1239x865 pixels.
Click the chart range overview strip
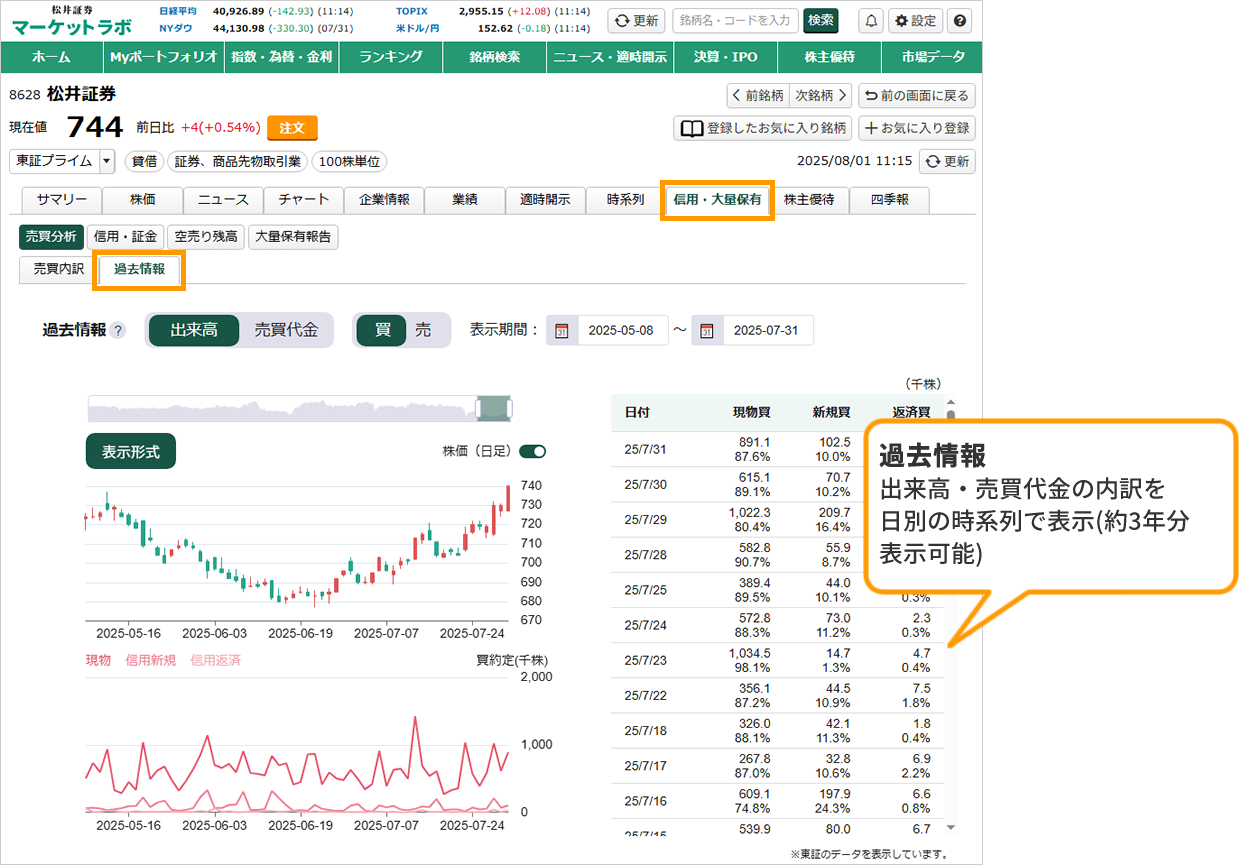[x=300, y=408]
